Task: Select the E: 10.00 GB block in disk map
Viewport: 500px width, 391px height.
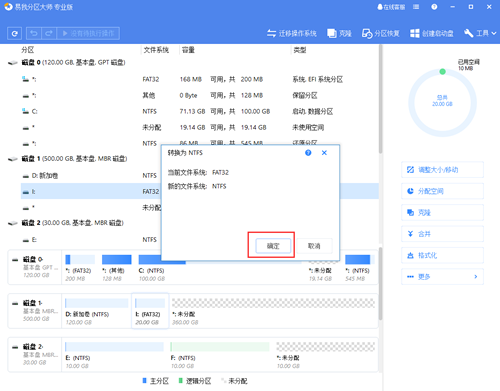Action: coord(114,356)
